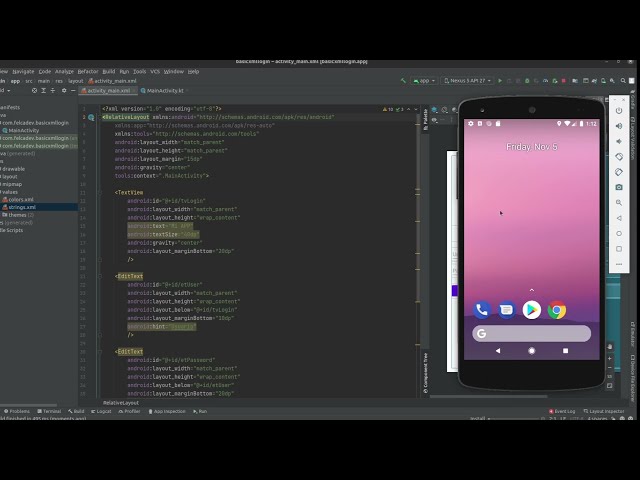Open the Event Log panel
Image resolution: width=640 pixels, height=480 pixels.
click(x=562, y=411)
